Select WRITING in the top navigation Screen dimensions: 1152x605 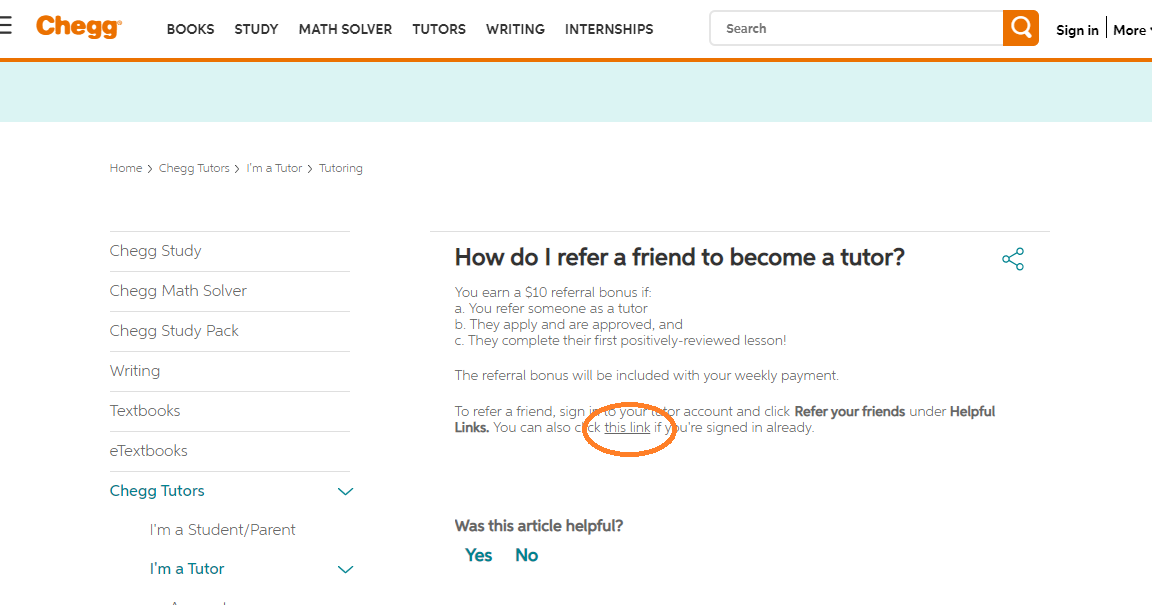pyautogui.click(x=515, y=29)
